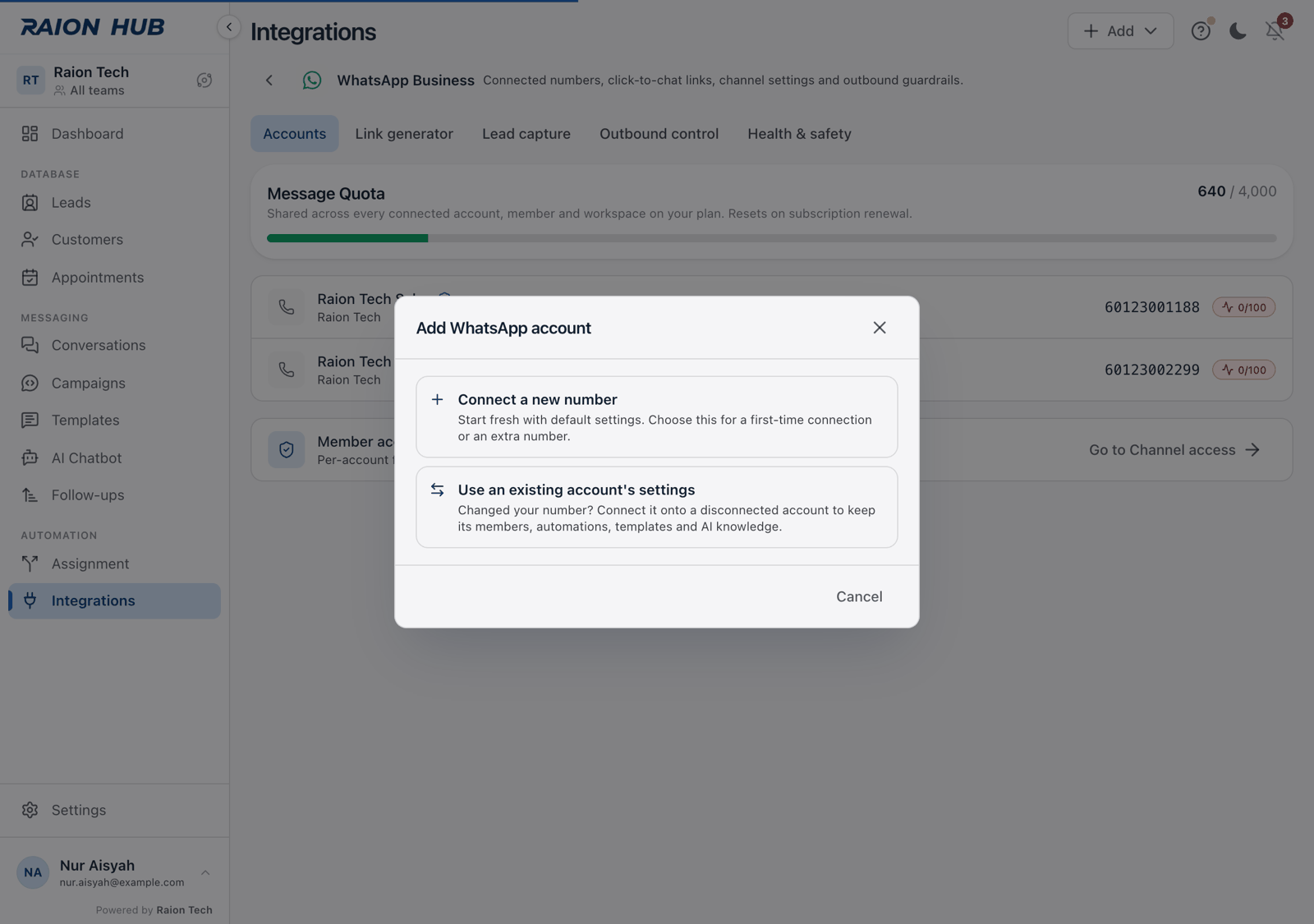Click the Raion Hub logo
The image size is (1314, 924).
pyautogui.click(x=92, y=27)
